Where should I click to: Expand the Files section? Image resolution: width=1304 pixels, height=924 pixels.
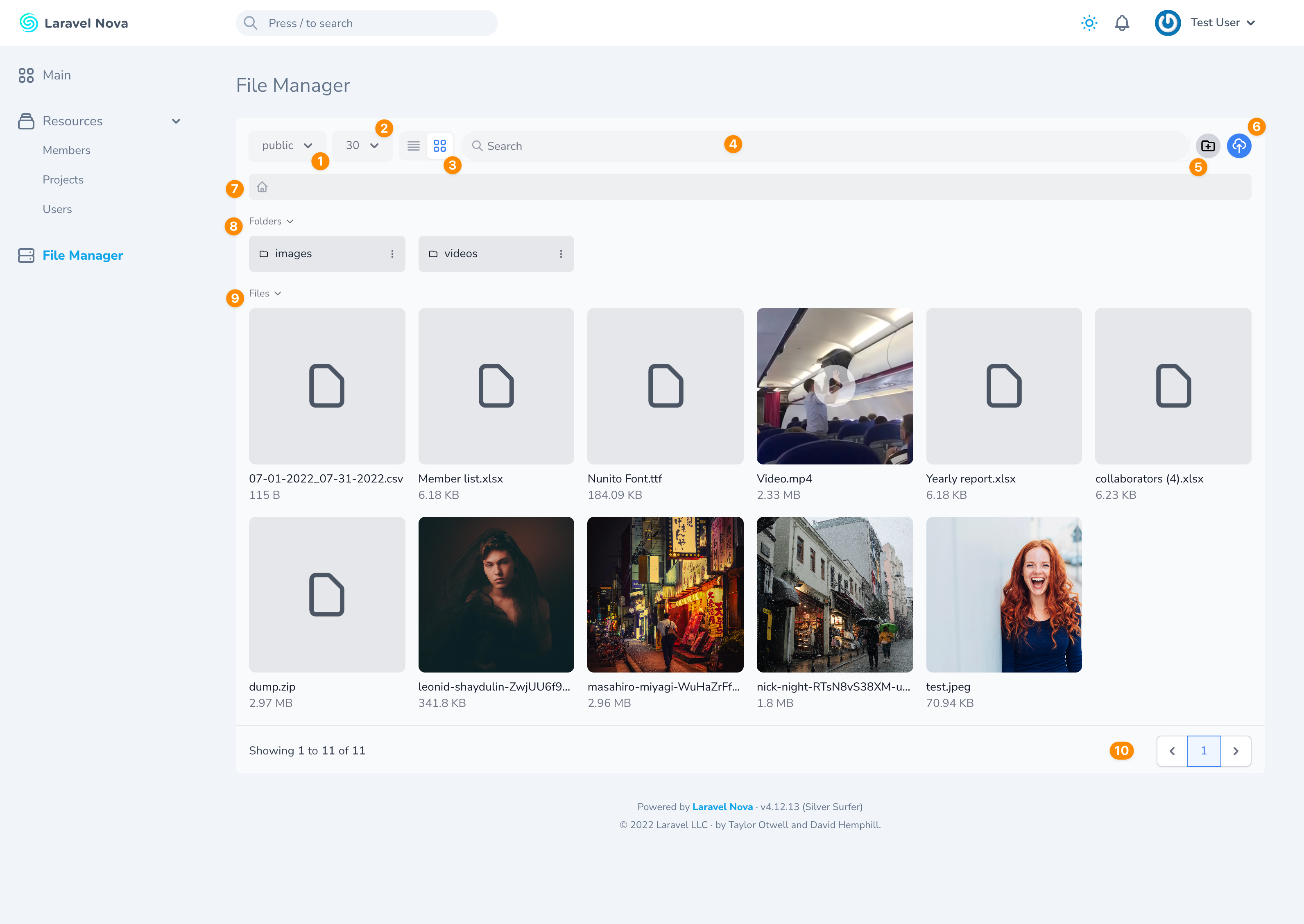pyautogui.click(x=264, y=293)
